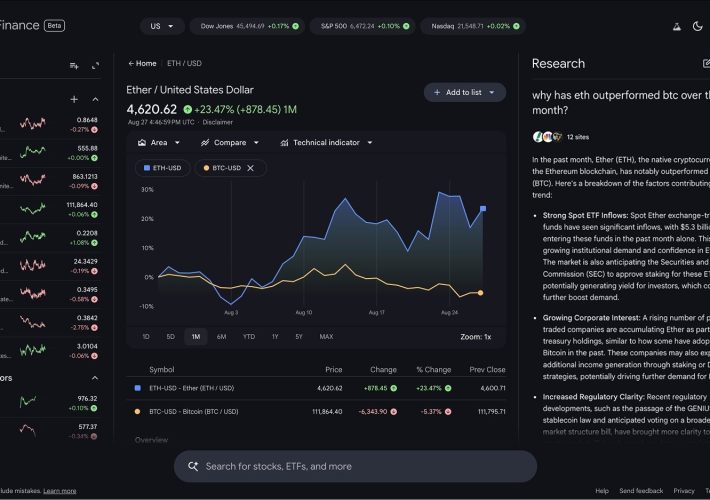Click the ETH / USD breadcrumb
710x500 pixels.
click(184, 63)
